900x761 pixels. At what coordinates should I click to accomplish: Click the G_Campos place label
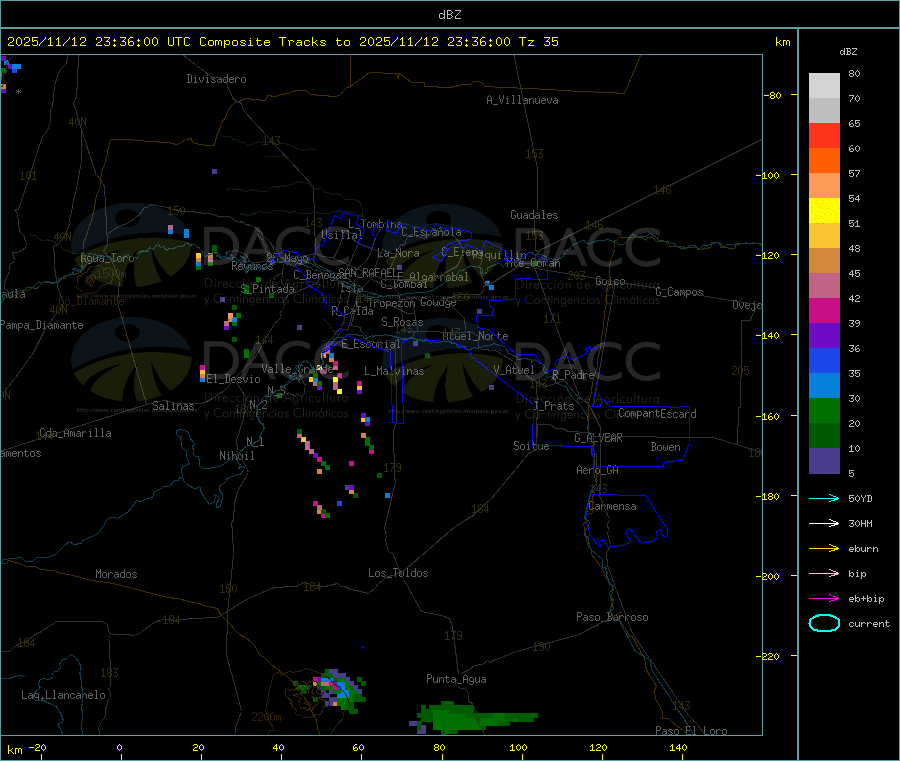pyautogui.click(x=679, y=292)
